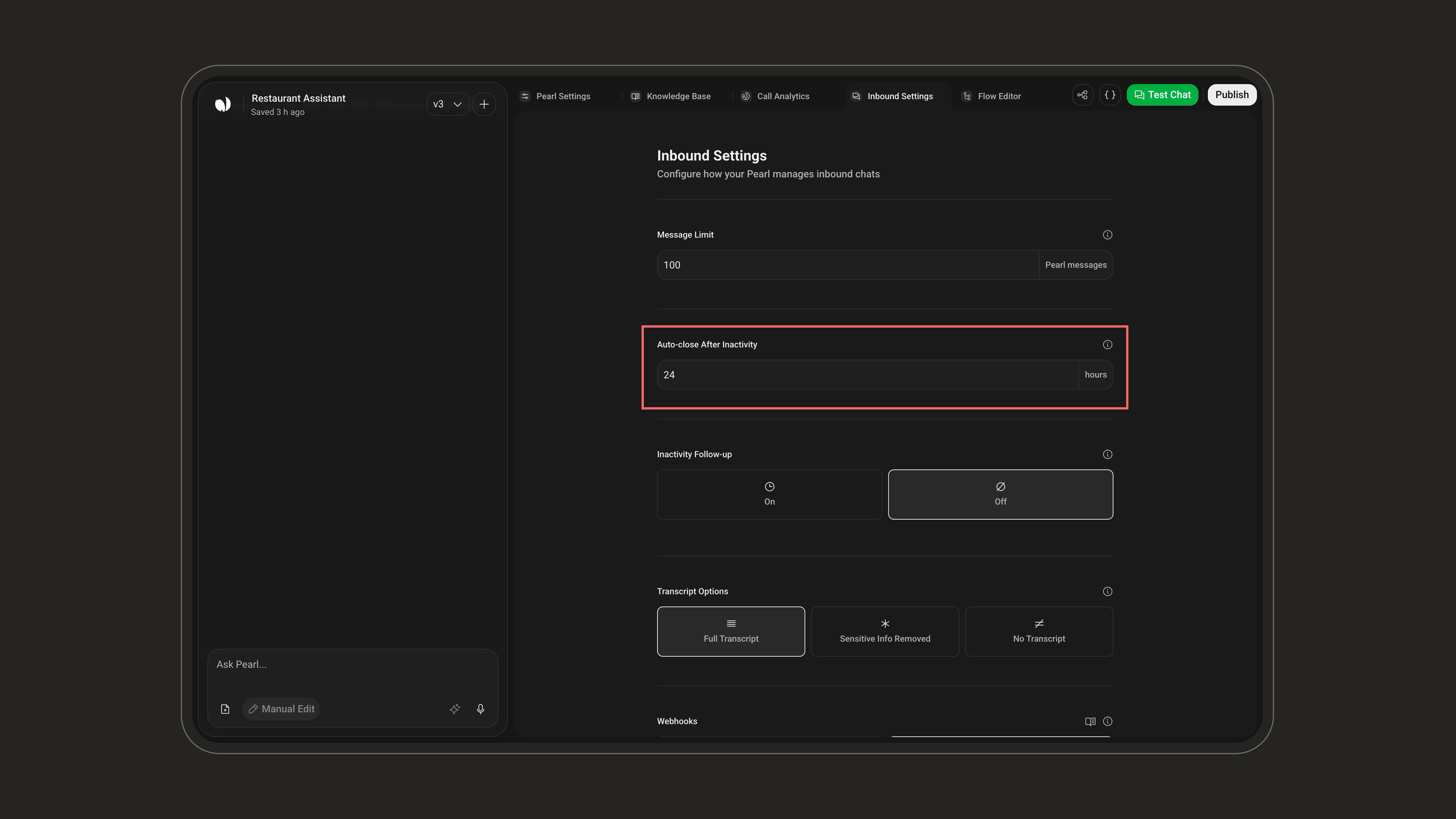1456x819 pixels.
Task: Click the attach file icon
Action: [225, 709]
